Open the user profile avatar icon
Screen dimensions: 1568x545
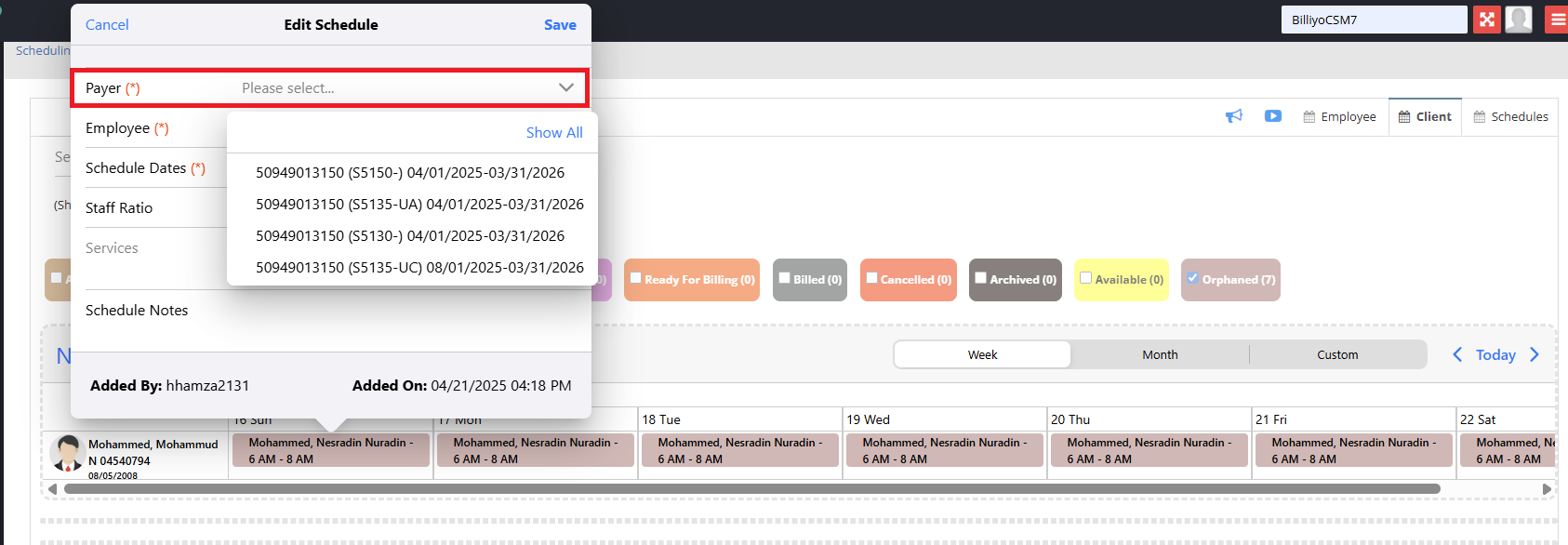pos(1519,20)
